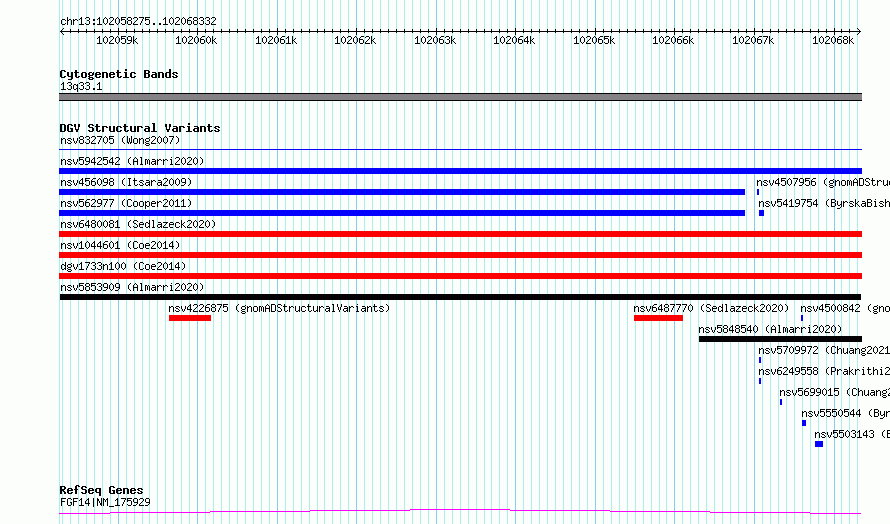Open the nsv5503143 variant label
Image resolution: width=890 pixels, height=524 pixels.
[852, 434]
